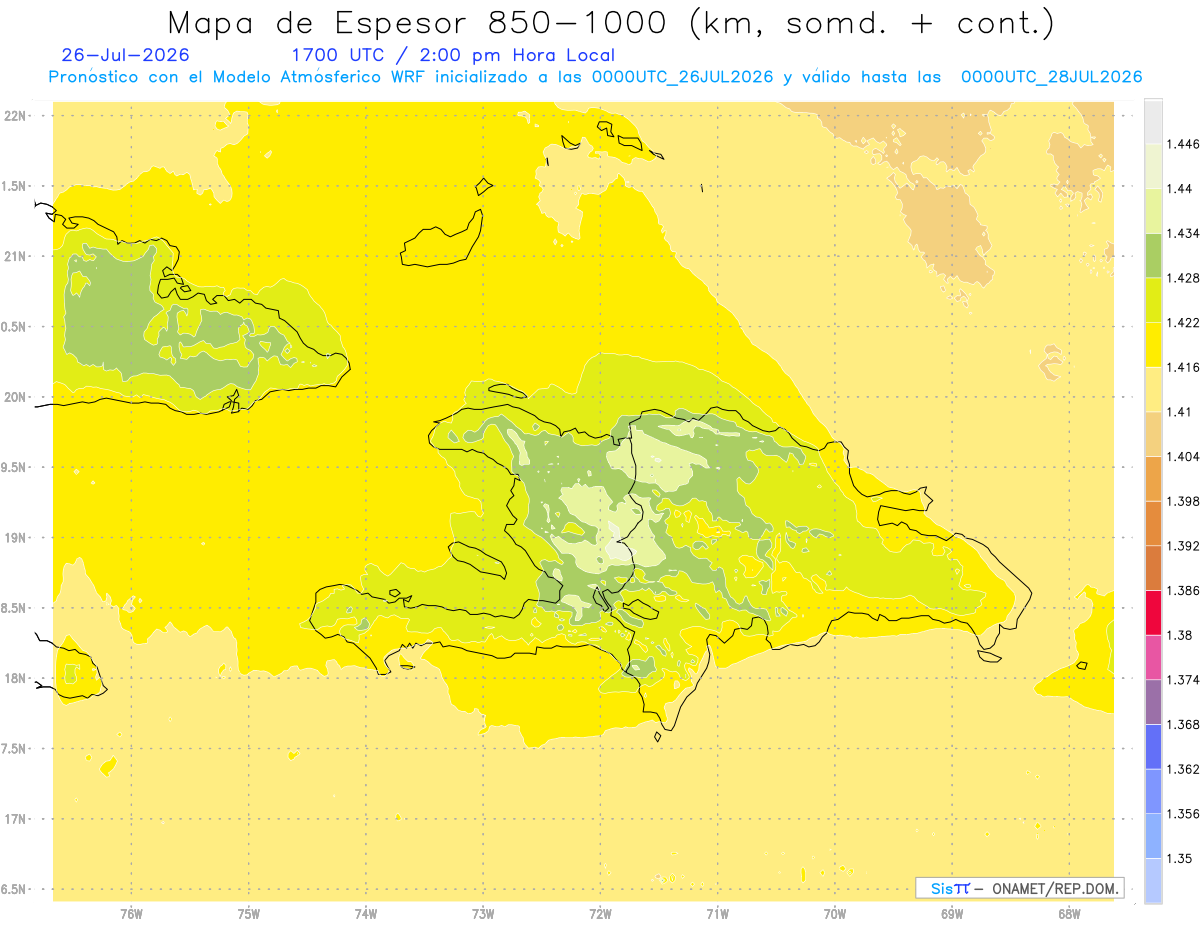Click the 18N latitude label
Screen dimensions: 1200x927
16,678
